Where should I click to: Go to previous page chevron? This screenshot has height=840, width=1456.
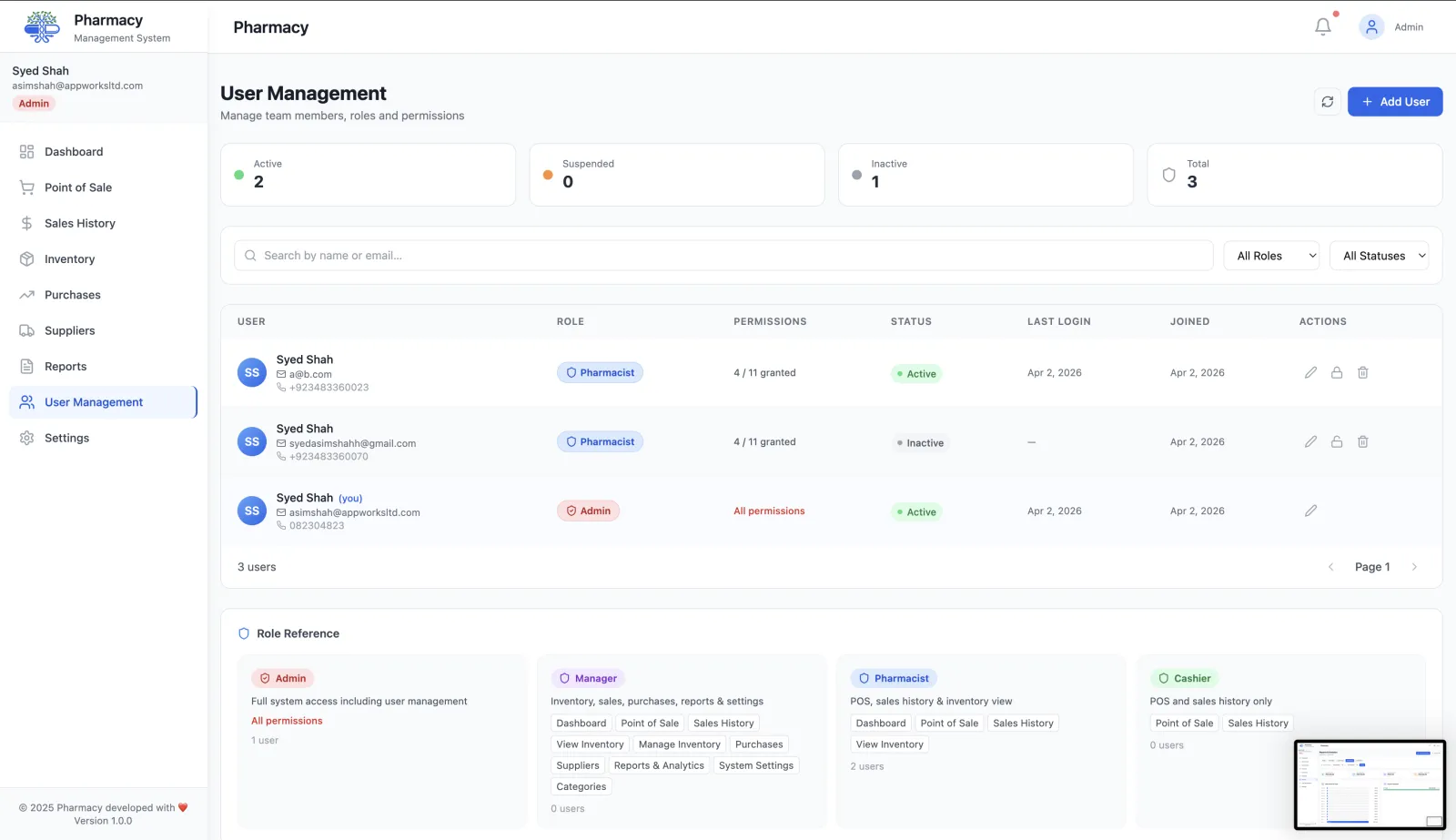pos(1330,567)
